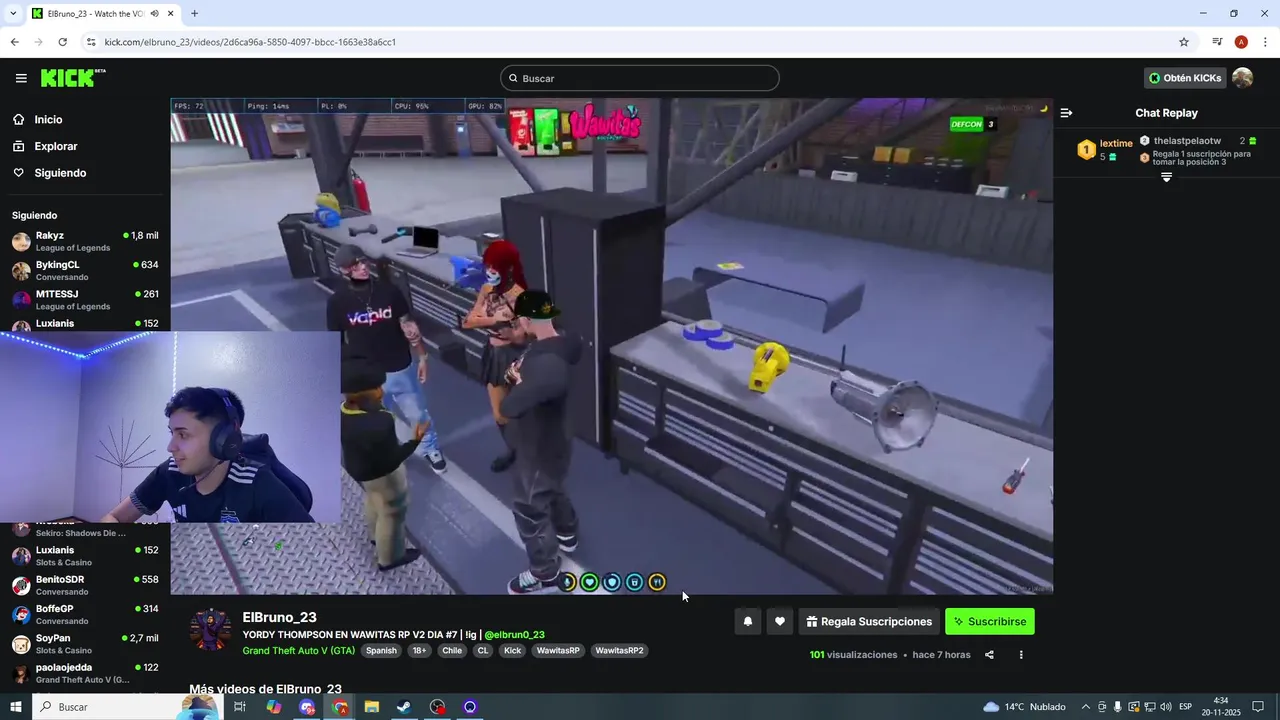Click the browser back arrow
This screenshot has height=720, width=1280.
click(x=14, y=42)
